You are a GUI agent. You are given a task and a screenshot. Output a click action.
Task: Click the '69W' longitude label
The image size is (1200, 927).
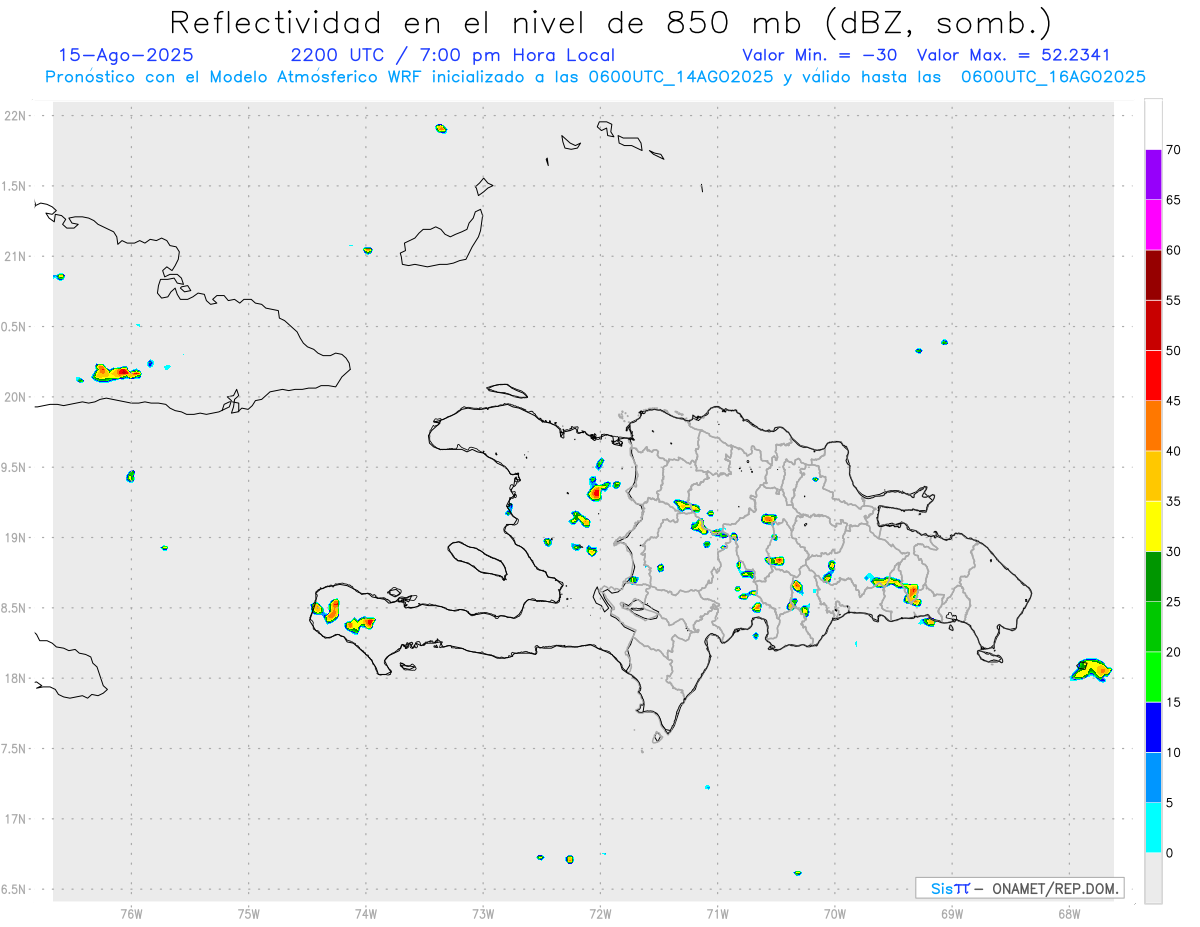click(952, 913)
